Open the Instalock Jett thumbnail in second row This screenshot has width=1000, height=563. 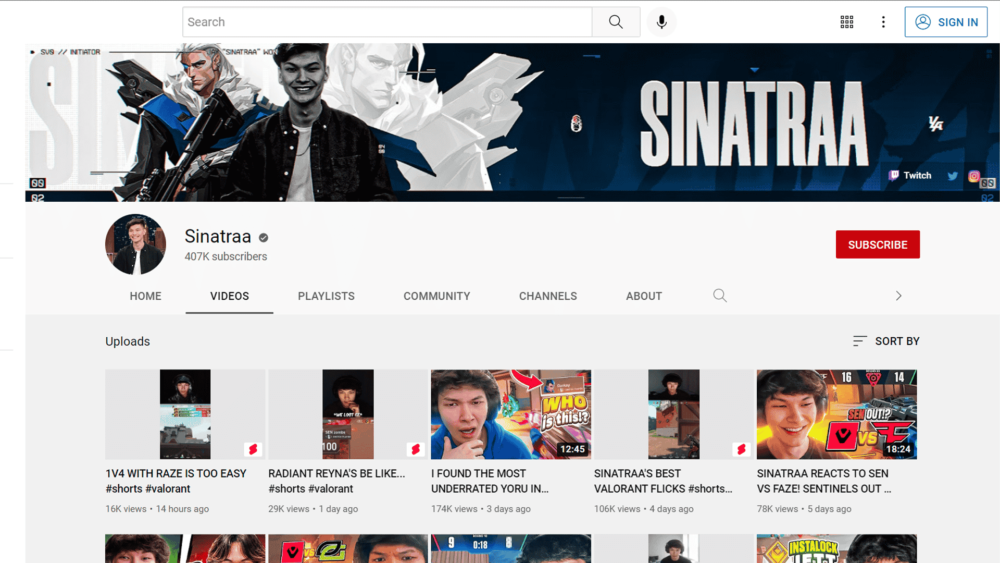837,548
